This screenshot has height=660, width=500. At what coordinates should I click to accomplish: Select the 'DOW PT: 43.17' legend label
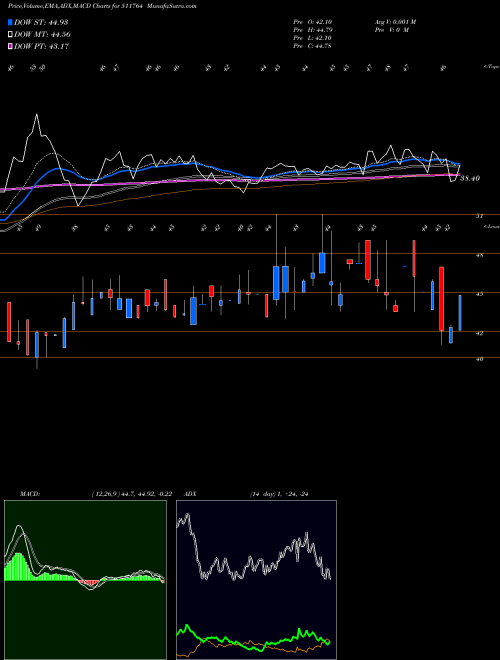point(41,46)
